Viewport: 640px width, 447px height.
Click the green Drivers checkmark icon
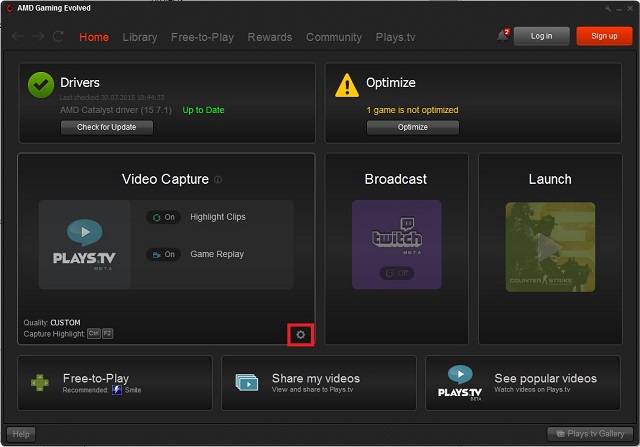(x=41, y=85)
